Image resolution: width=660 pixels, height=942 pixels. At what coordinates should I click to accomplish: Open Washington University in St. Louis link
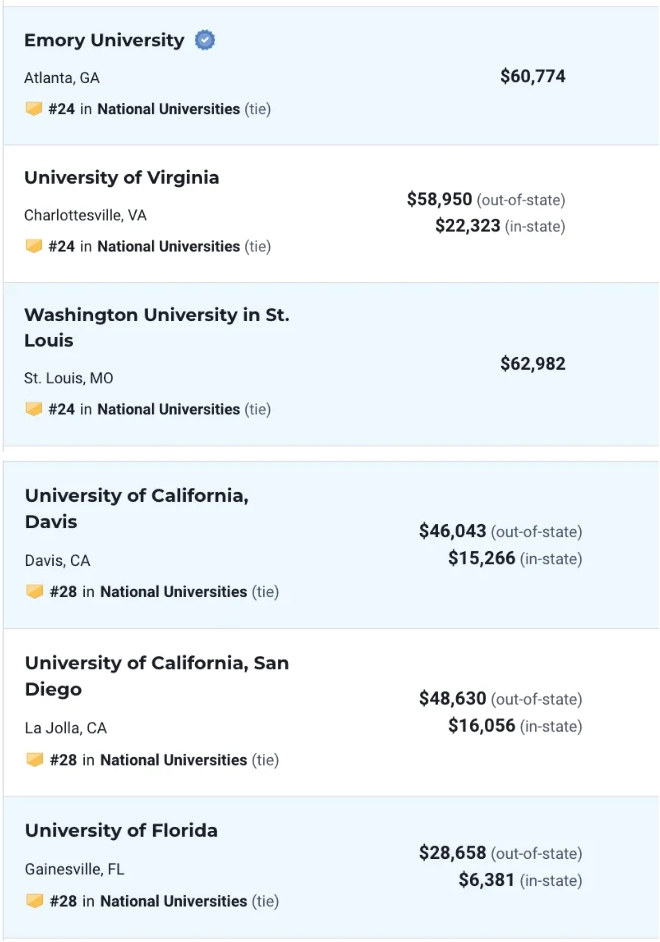tap(156, 327)
